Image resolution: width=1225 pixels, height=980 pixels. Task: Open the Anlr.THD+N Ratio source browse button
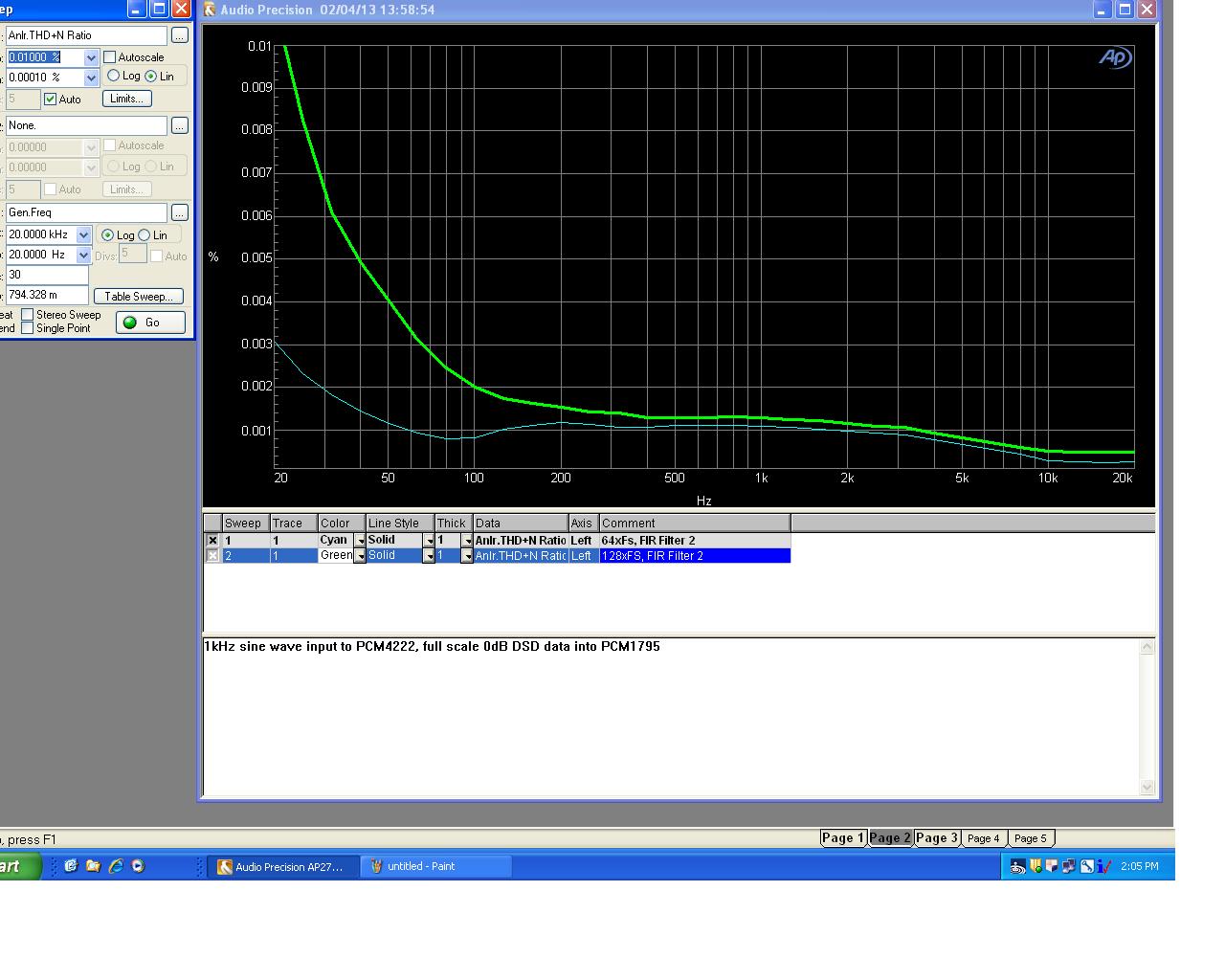point(179,35)
